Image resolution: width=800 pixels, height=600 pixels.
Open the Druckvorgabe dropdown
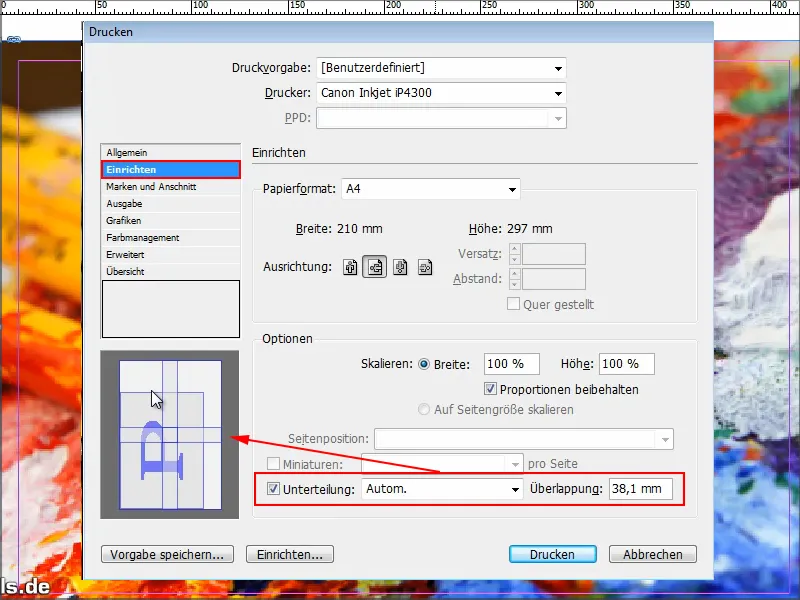441,68
